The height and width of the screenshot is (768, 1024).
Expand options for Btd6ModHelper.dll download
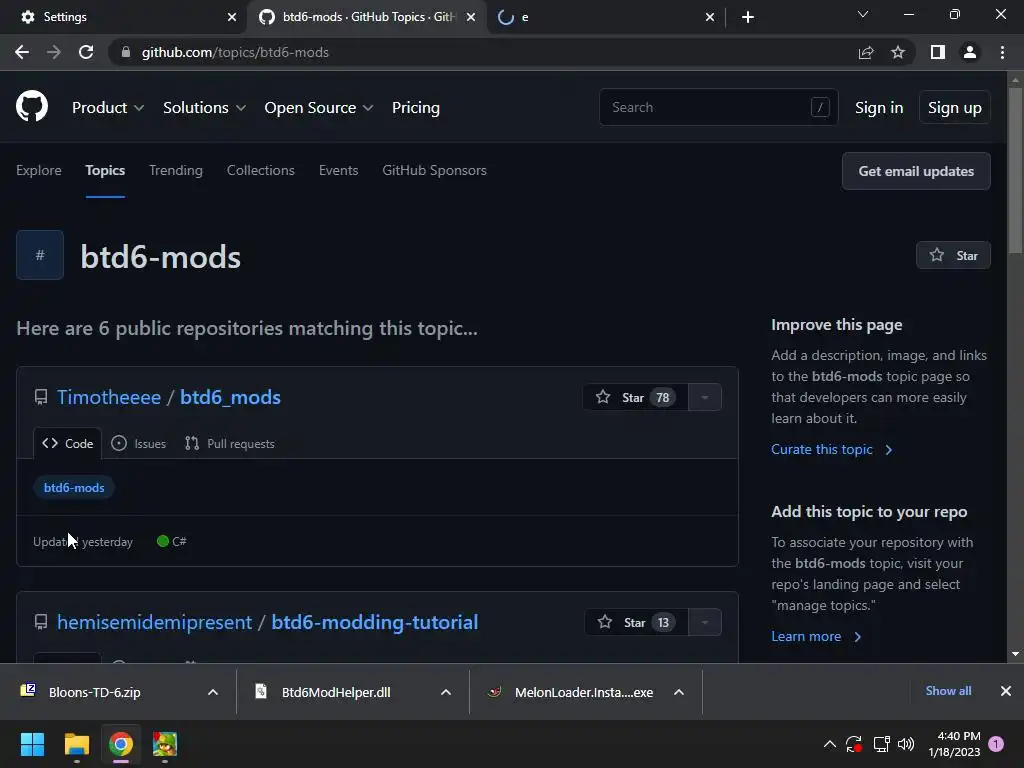point(446,692)
